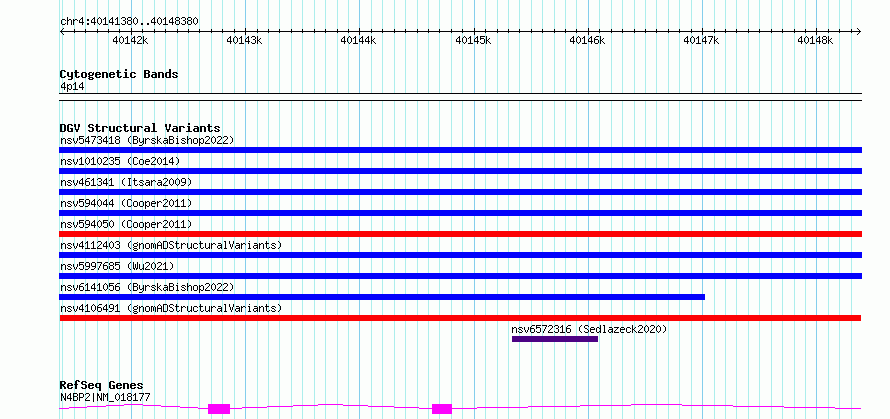890x419 pixels.
Task: Open the nsv6141056 (ByrskaBishop2022) label
Action: (x=147, y=287)
